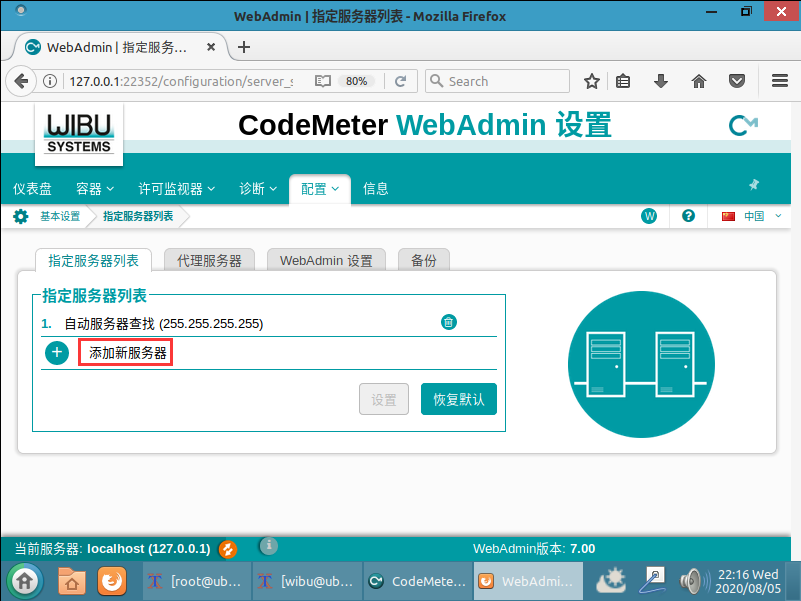The width and height of the screenshot is (801, 601).
Task: Open the 仪表盘 menu item
Action: [32, 189]
